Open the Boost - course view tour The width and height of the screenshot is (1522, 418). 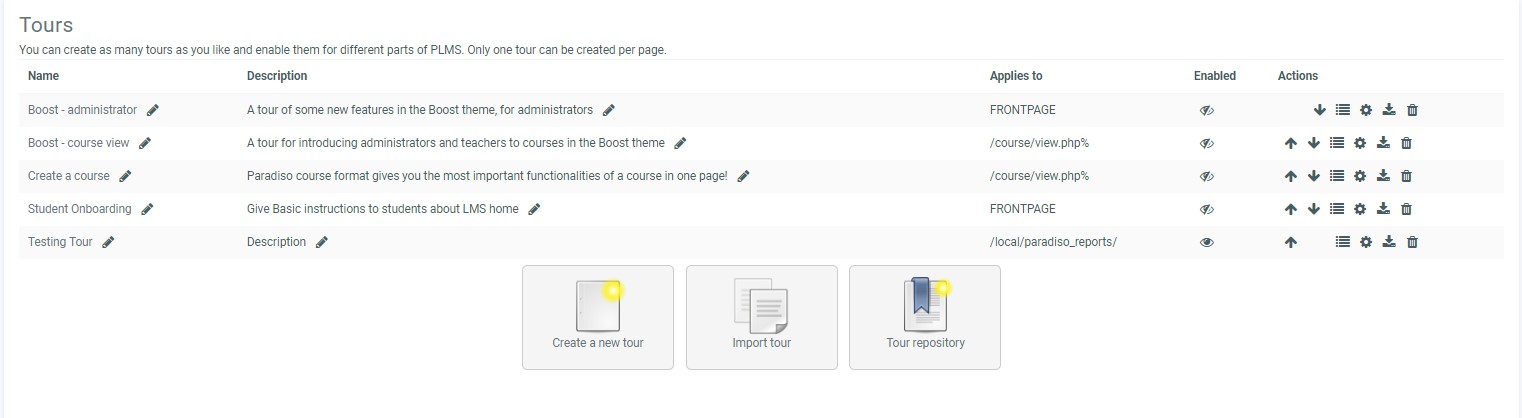point(78,143)
